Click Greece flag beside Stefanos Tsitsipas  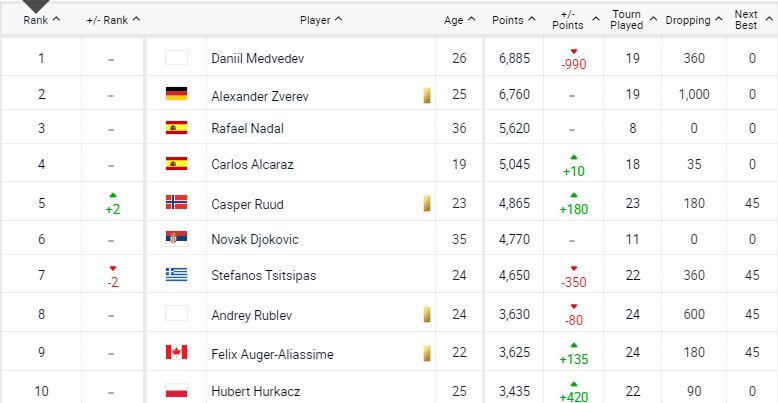(x=176, y=275)
